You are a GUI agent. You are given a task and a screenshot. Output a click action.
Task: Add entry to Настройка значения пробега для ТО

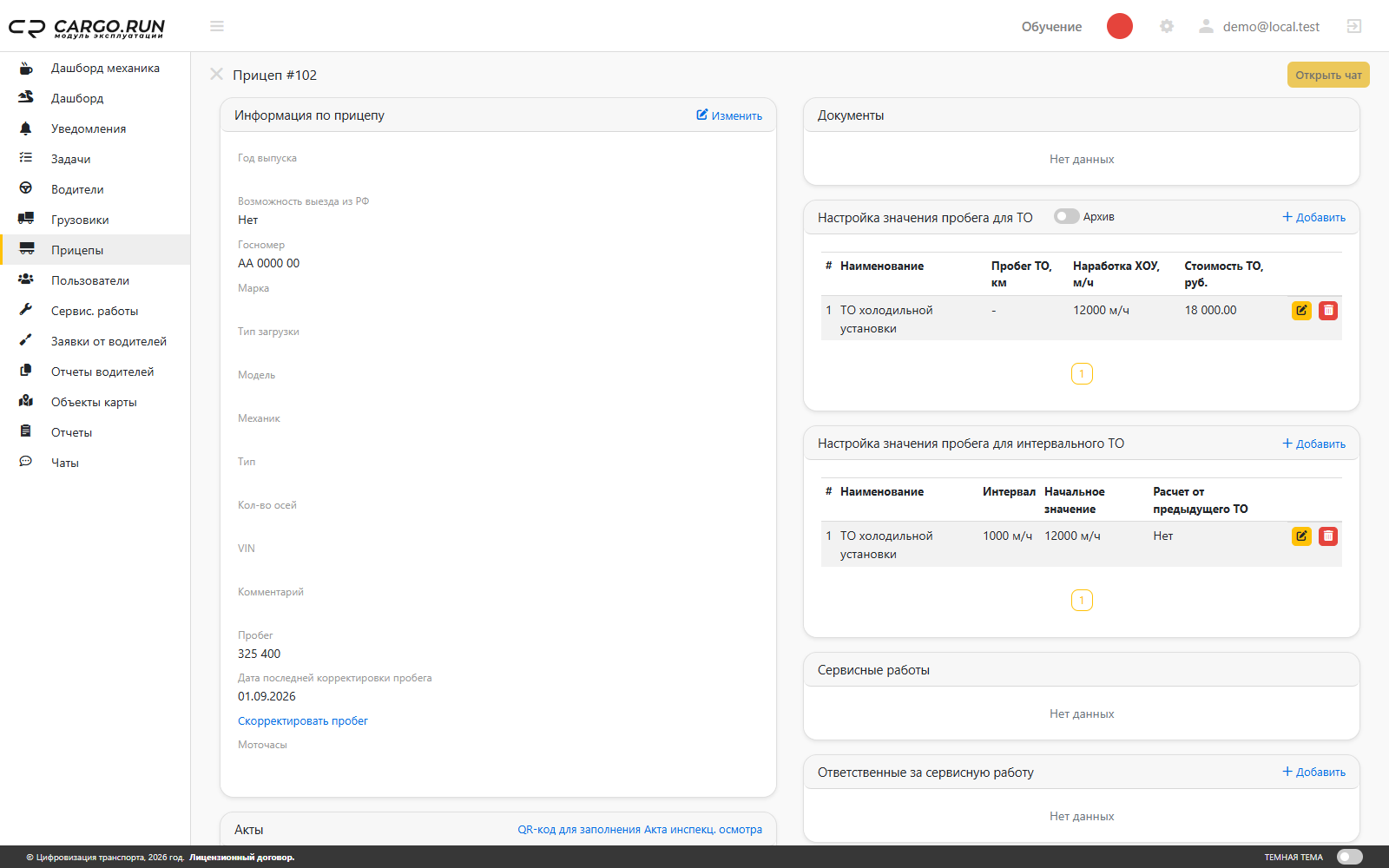pos(1314,218)
